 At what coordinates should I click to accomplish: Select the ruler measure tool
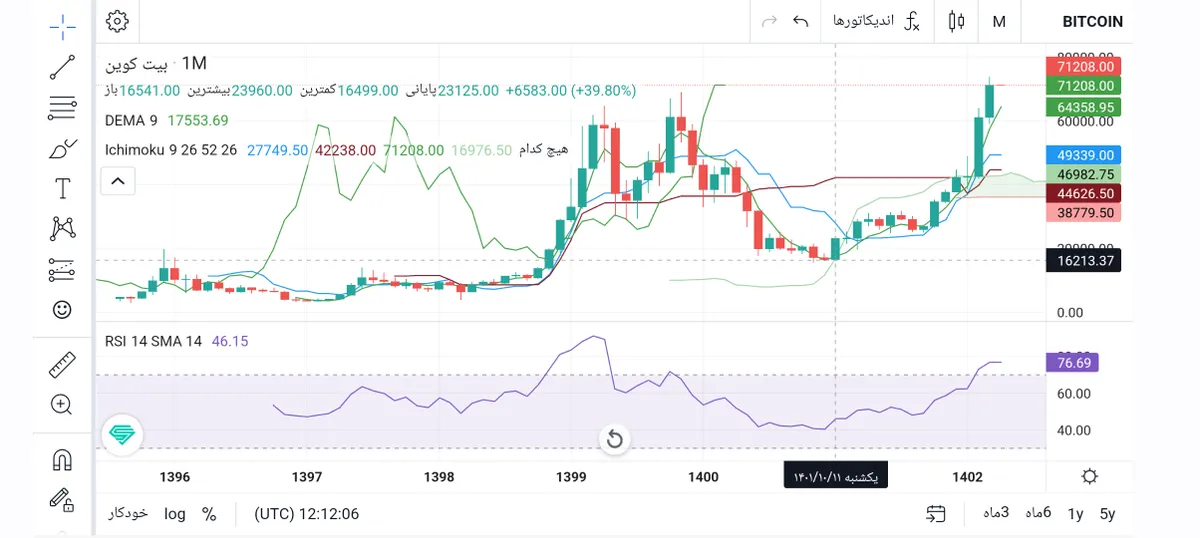point(62,364)
